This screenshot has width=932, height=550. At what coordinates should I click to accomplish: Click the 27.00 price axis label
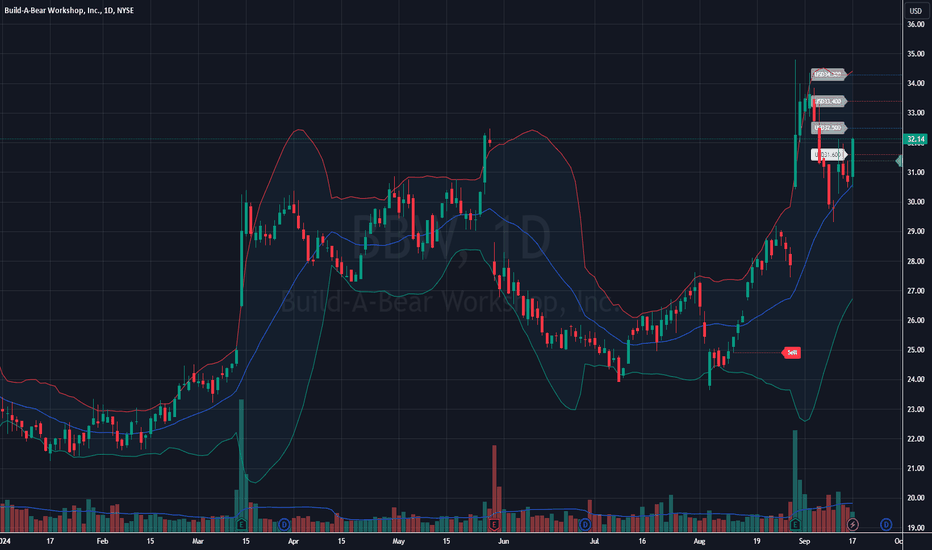pyautogui.click(x=915, y=291)
